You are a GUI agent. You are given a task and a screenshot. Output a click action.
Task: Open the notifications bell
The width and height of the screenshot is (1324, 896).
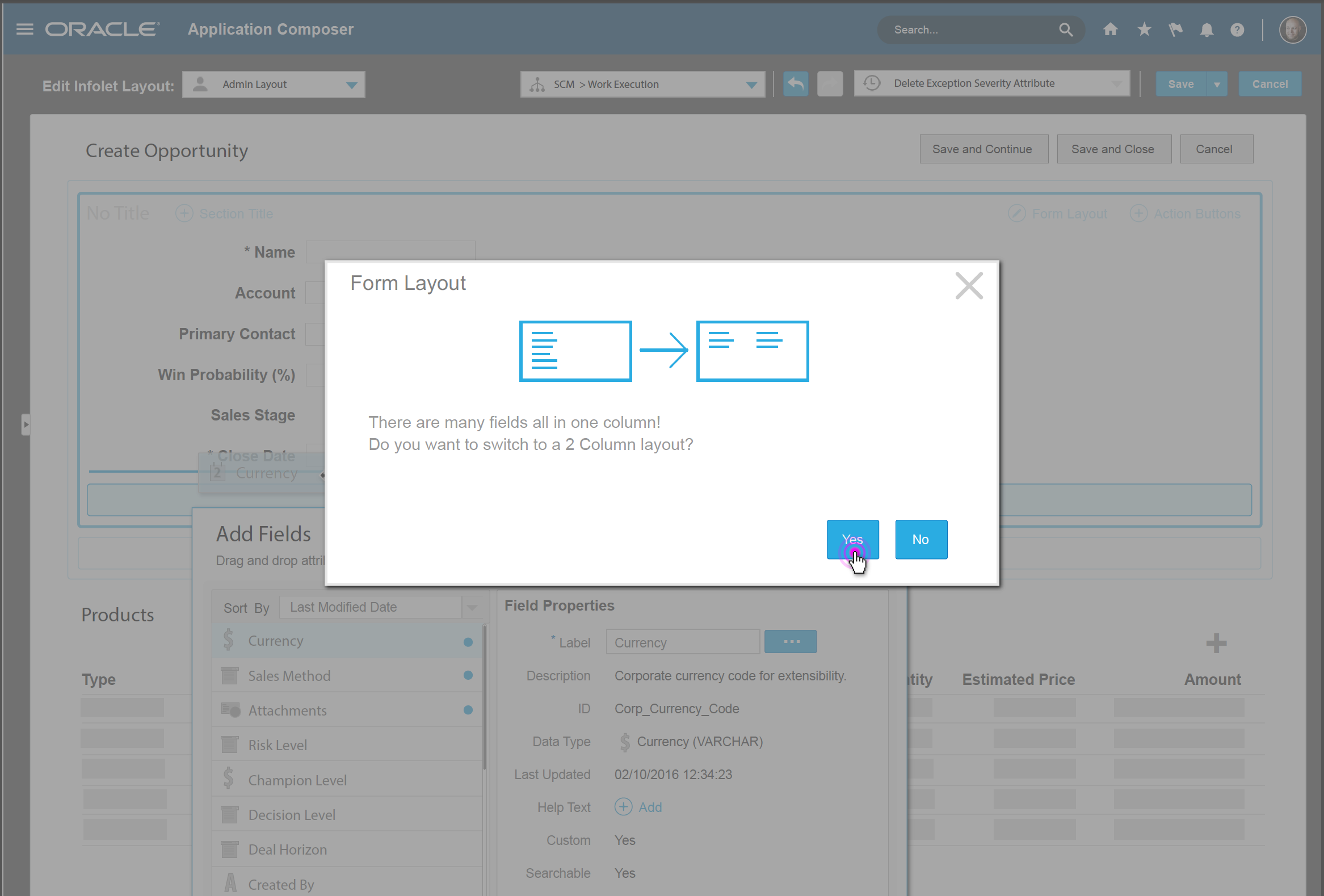[1206, 30]
